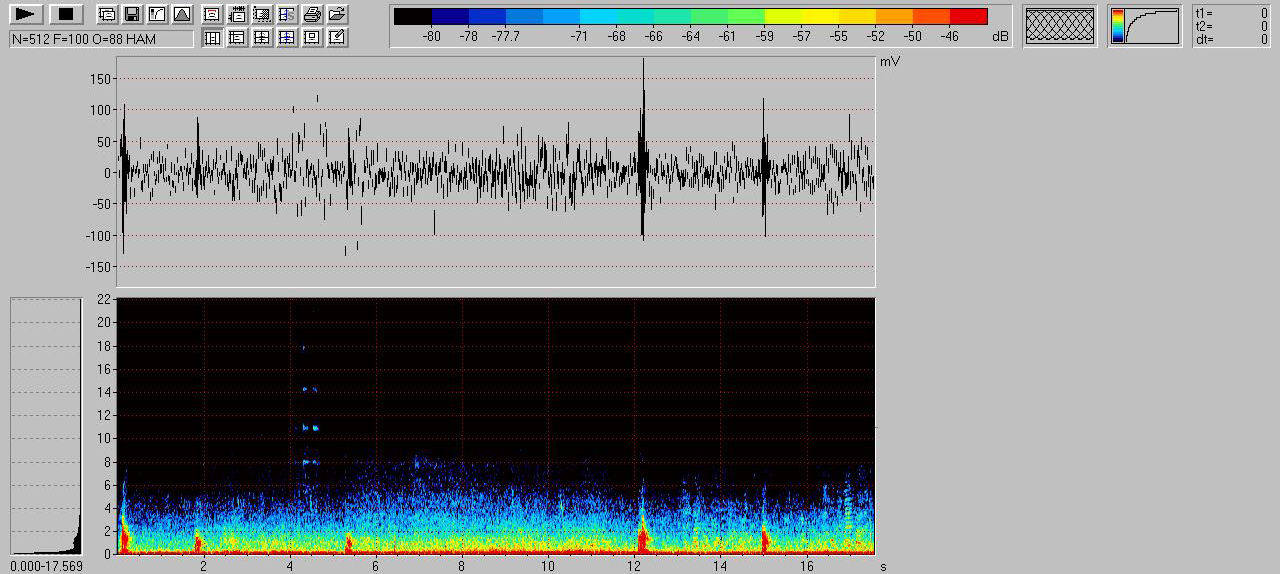Click the t1 t2 dt time readout panel
This screenshot has width=1280, height=574.
point(1231,26)
